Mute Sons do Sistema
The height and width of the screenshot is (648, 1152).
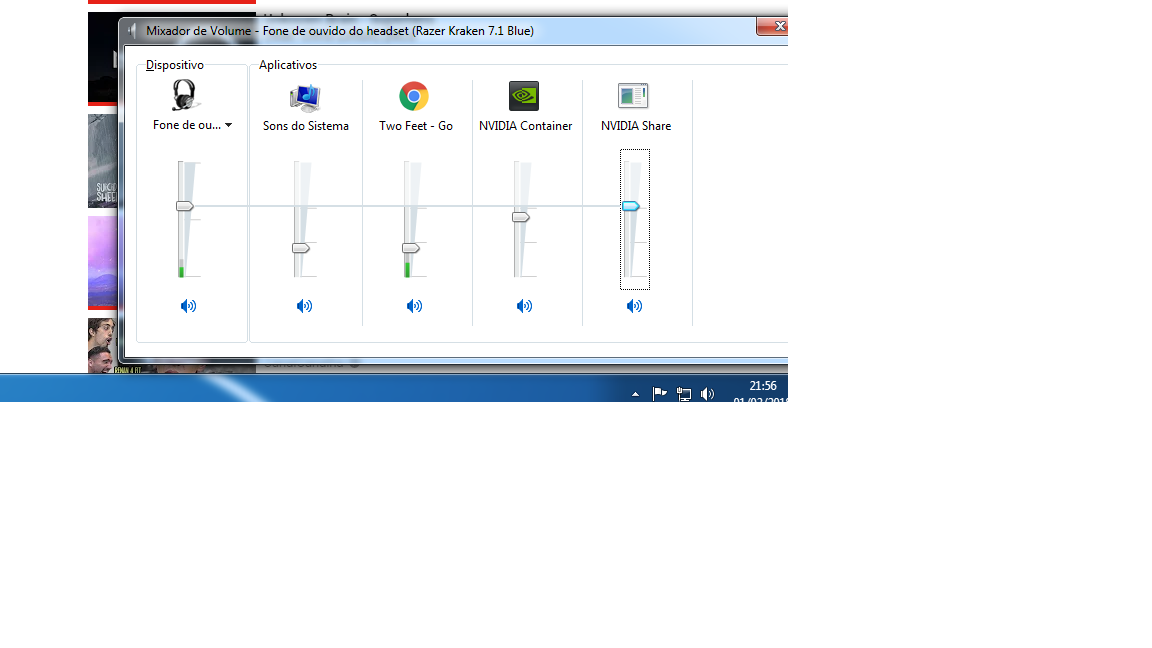304,306
